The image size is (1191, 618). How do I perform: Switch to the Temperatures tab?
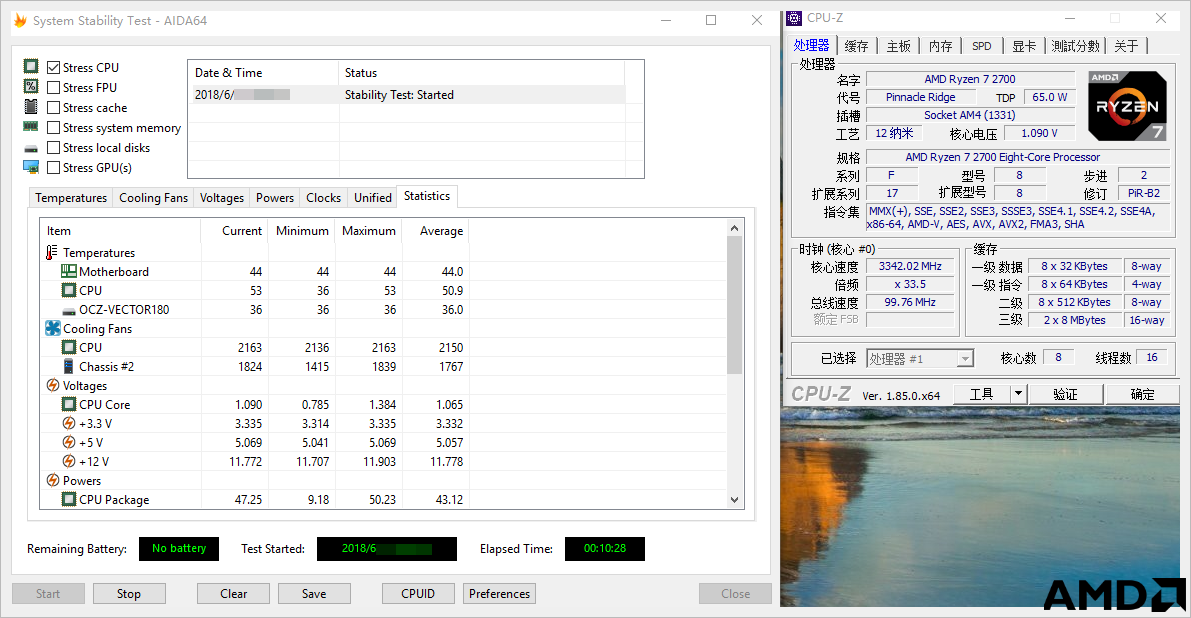71,197
